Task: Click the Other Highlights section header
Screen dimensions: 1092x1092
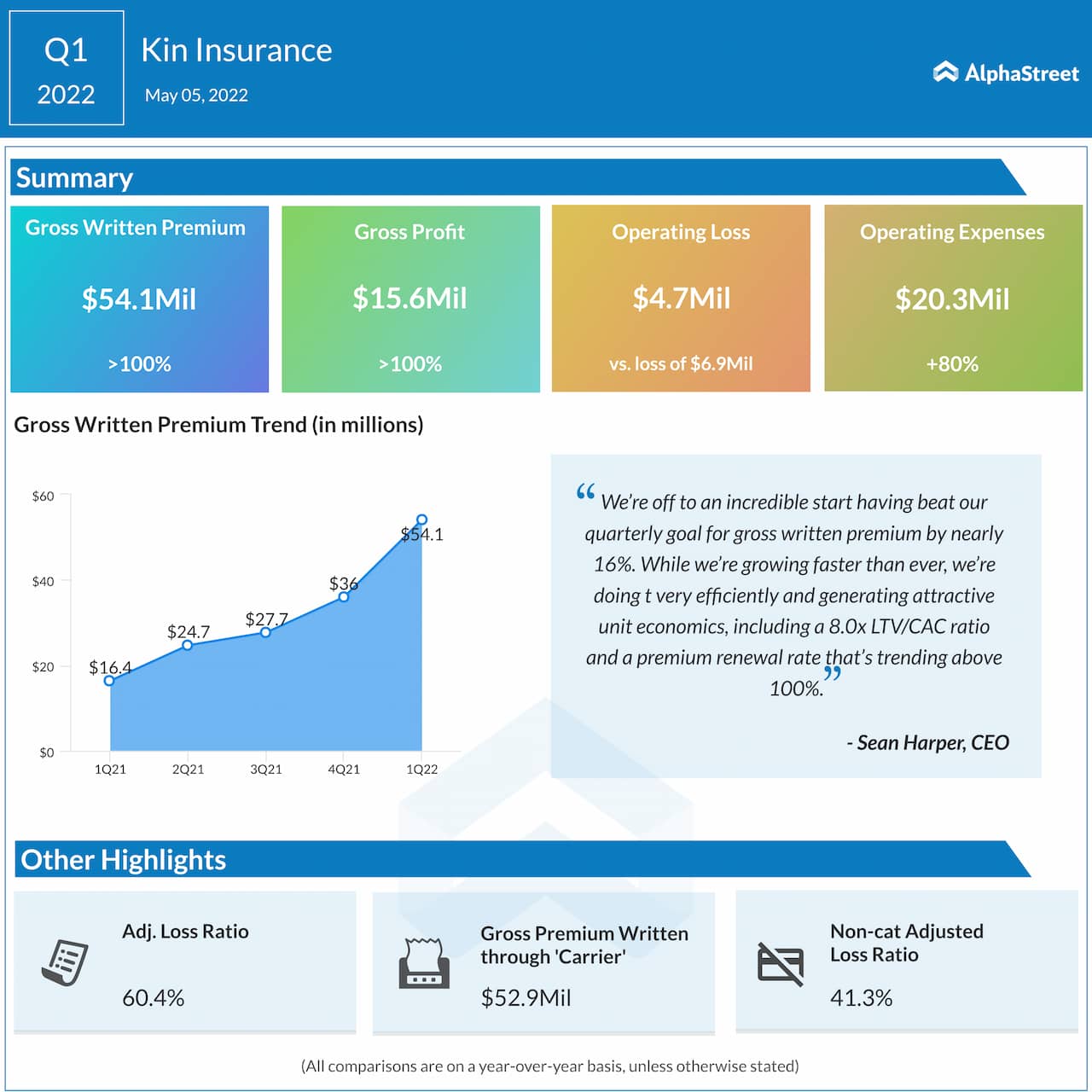Action: point(124,859)
